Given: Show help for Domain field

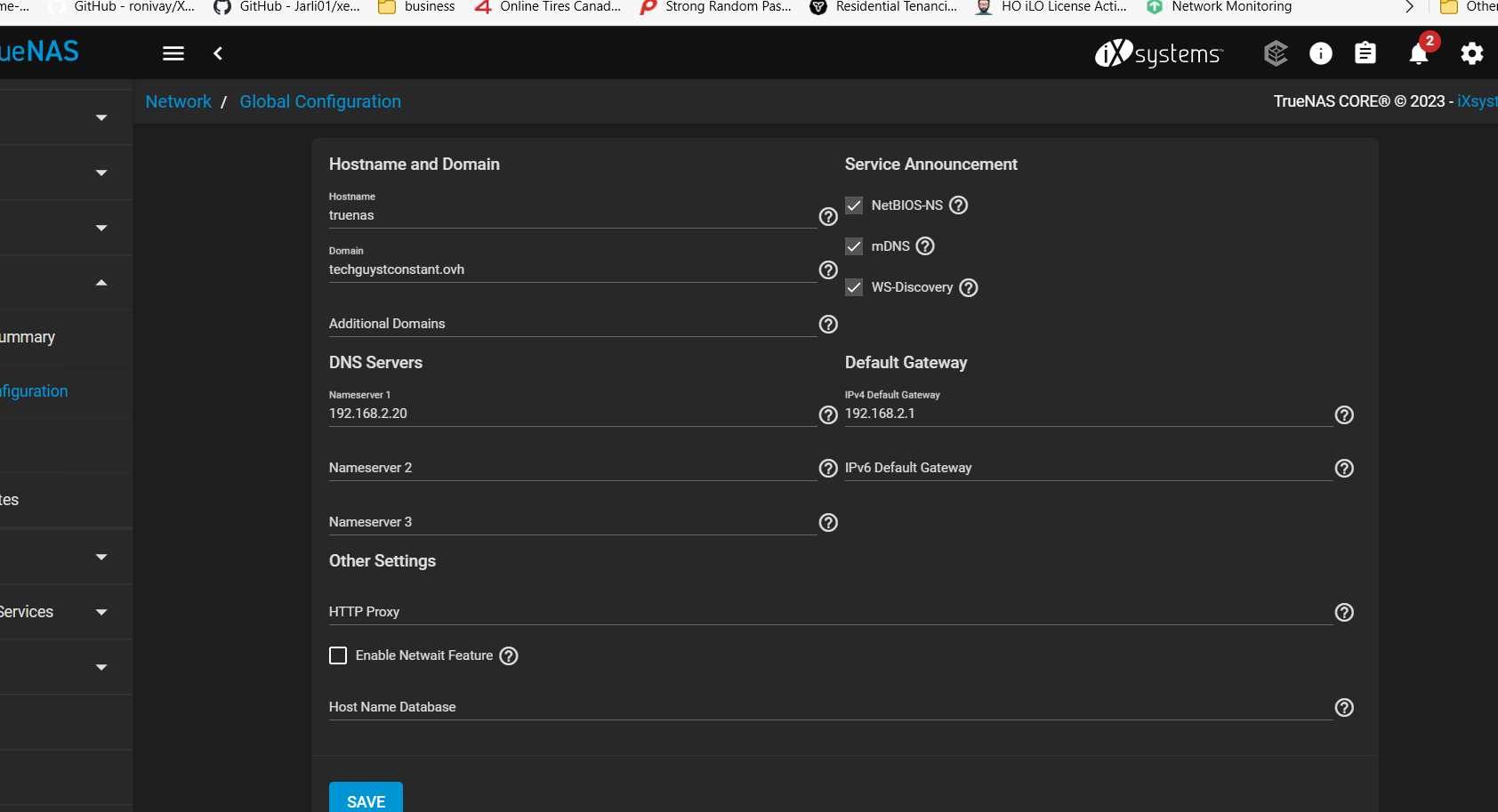Looking at the screenshot, I should coord(828,269).
